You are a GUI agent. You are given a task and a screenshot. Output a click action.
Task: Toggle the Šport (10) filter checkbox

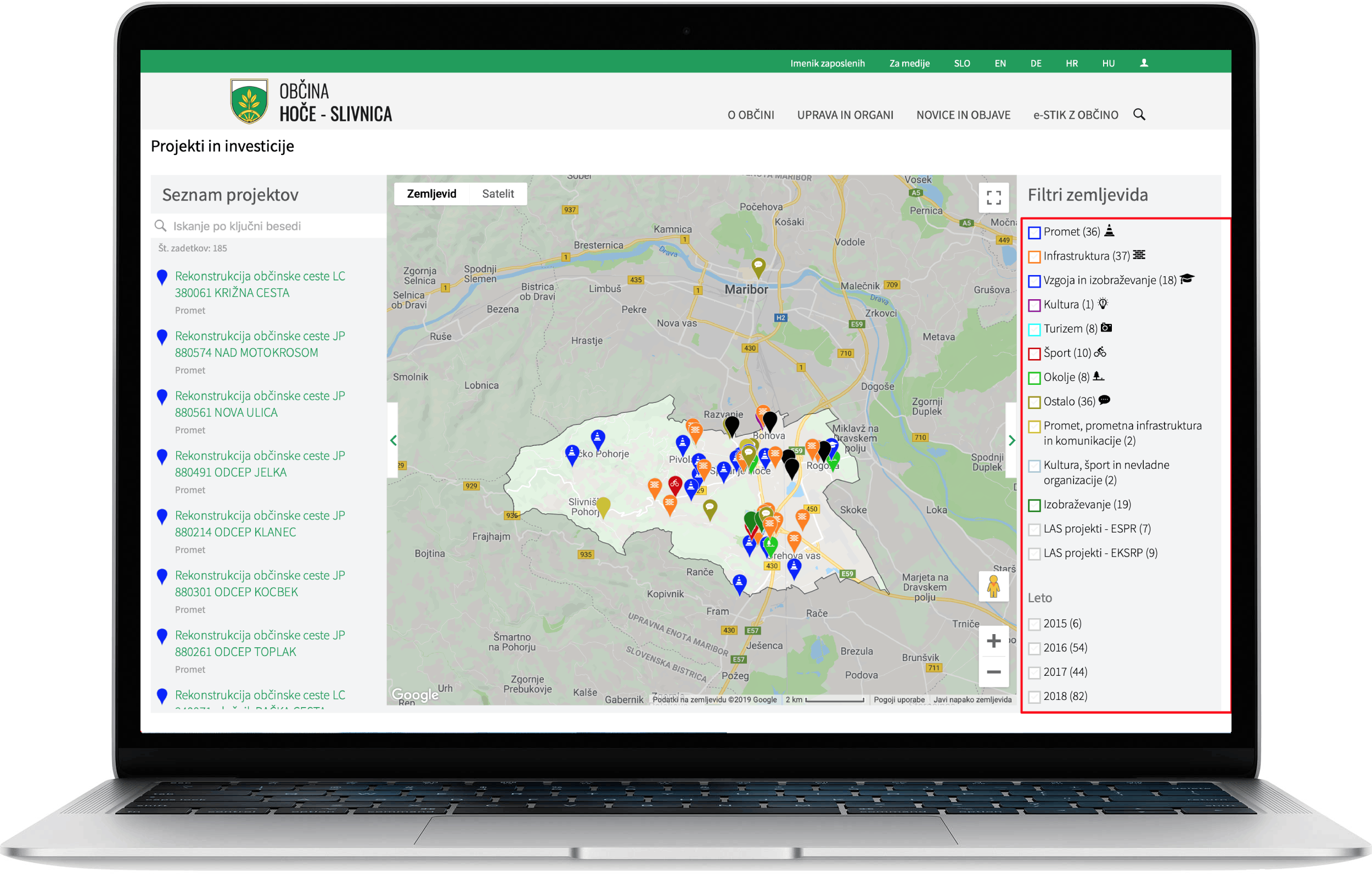coord(1034,354)
